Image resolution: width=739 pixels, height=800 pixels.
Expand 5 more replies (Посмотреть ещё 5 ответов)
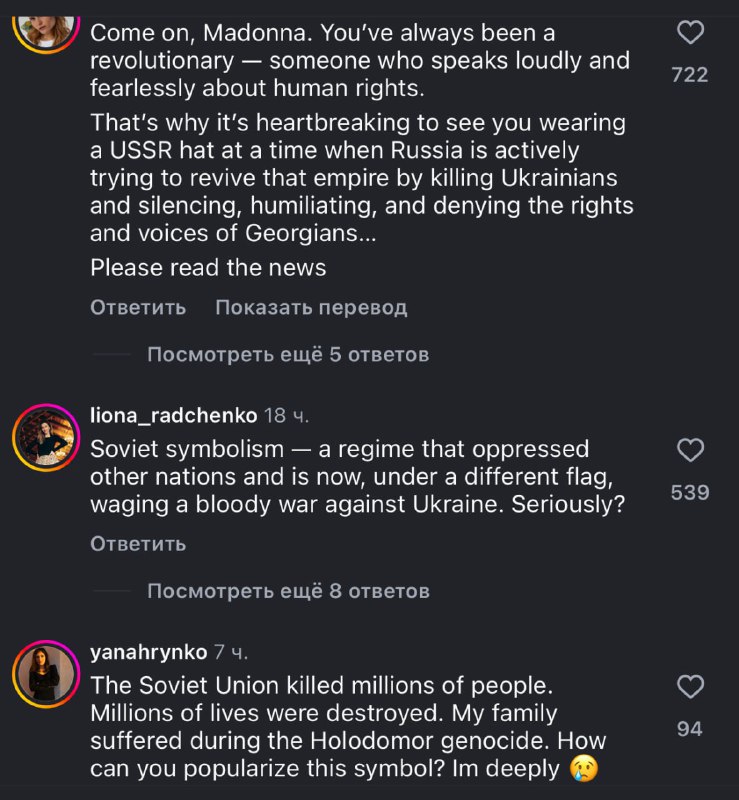(x=288, y=354)
